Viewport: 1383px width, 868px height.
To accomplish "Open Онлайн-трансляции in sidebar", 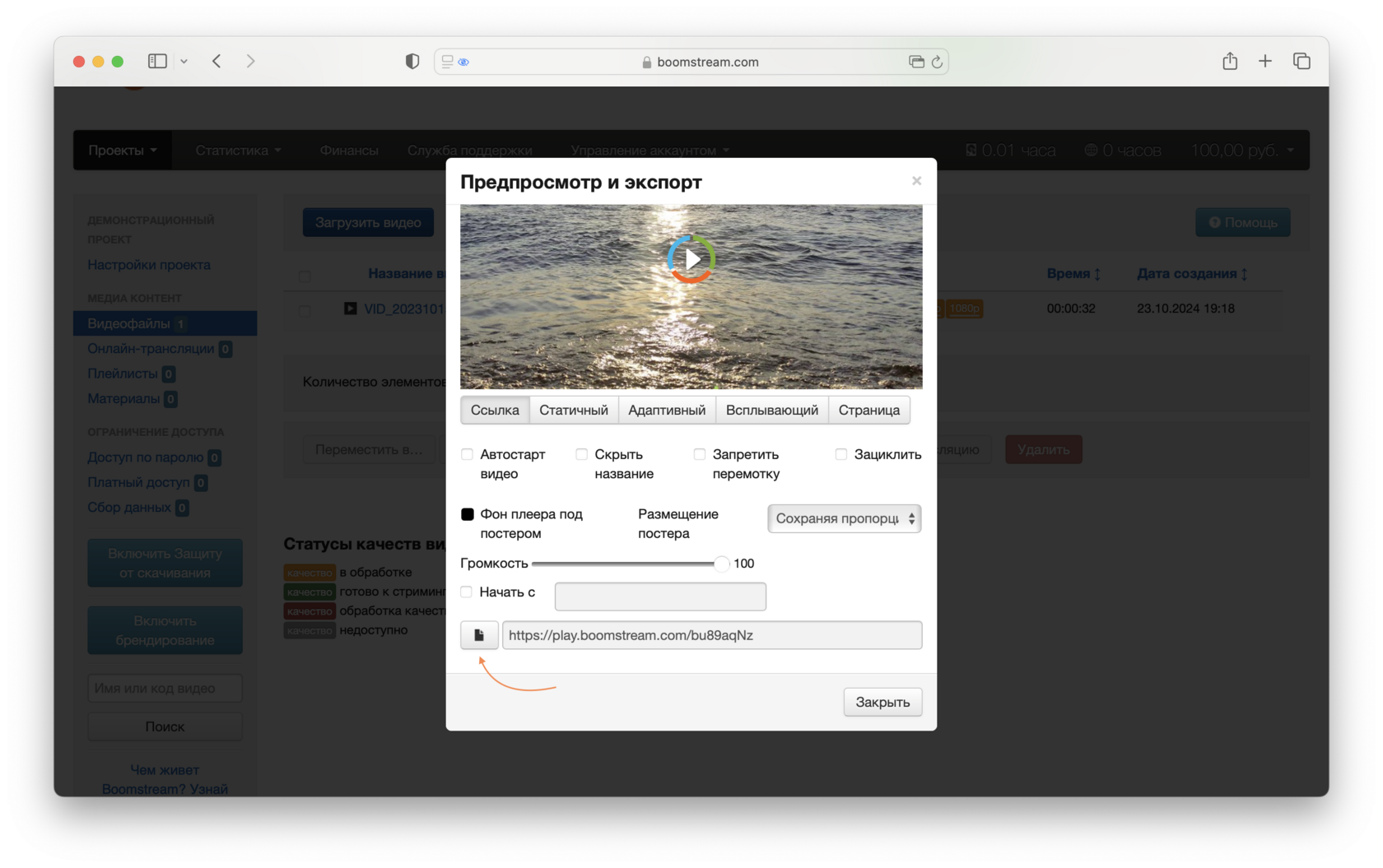I will [160, 349].
